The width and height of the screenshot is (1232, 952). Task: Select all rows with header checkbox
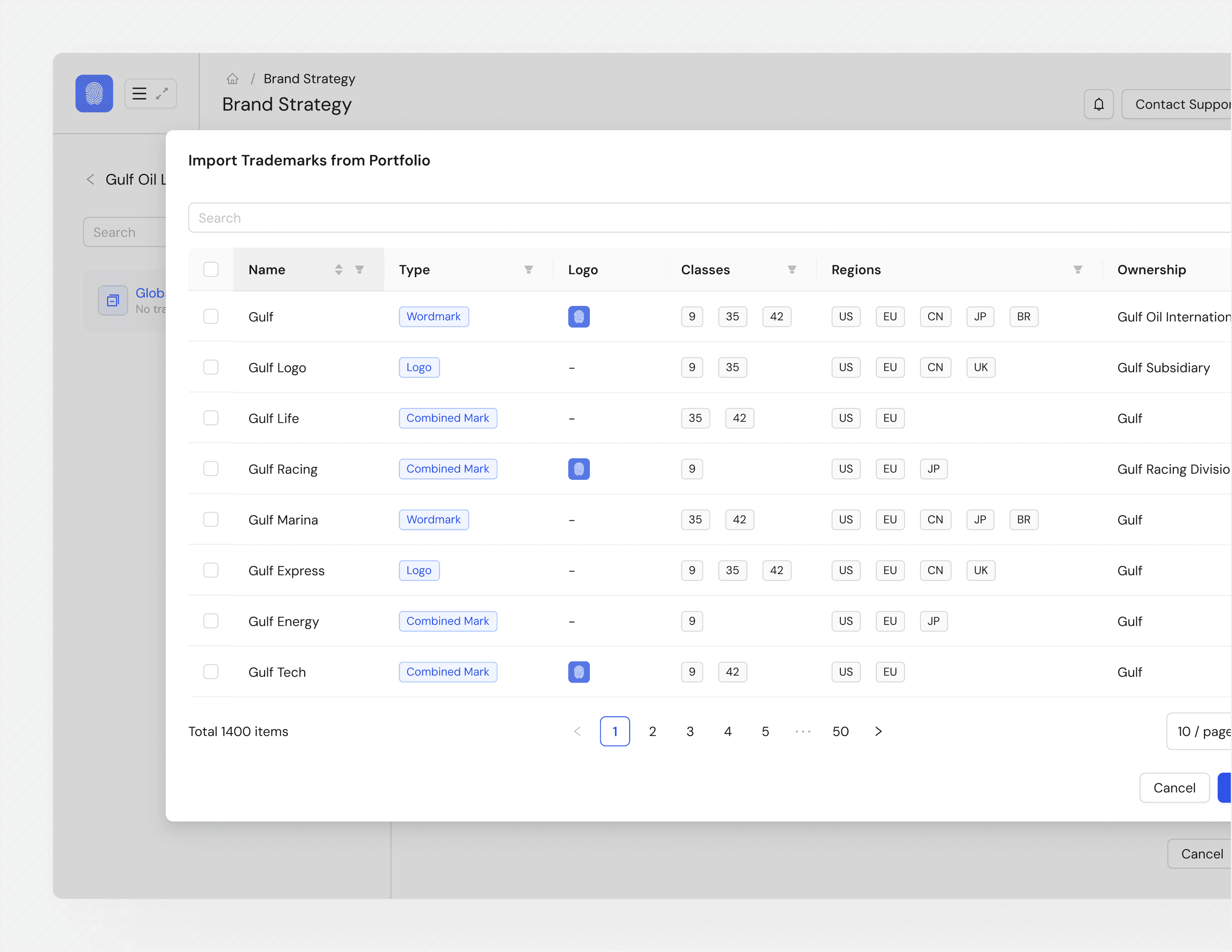(x=211, y=270)
